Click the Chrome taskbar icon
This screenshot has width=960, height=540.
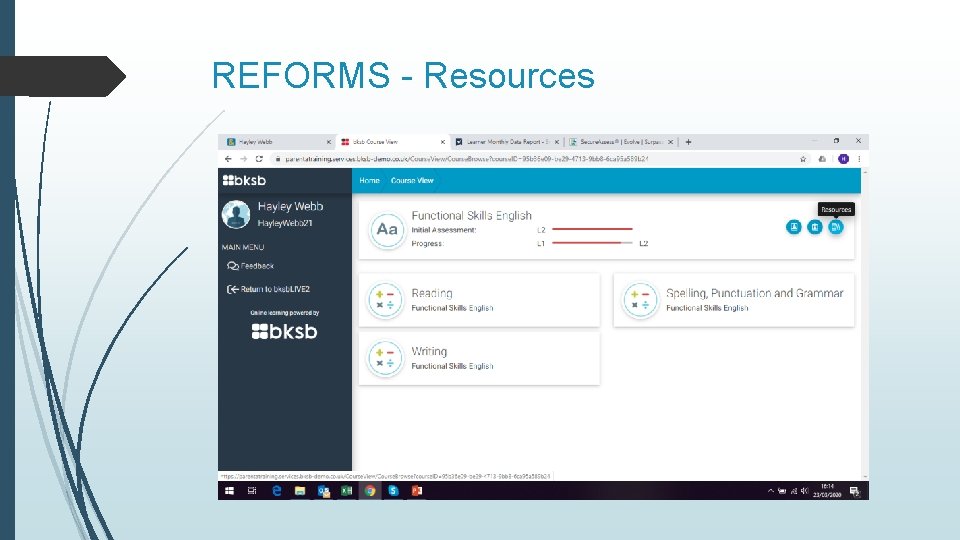click(370, 490)
